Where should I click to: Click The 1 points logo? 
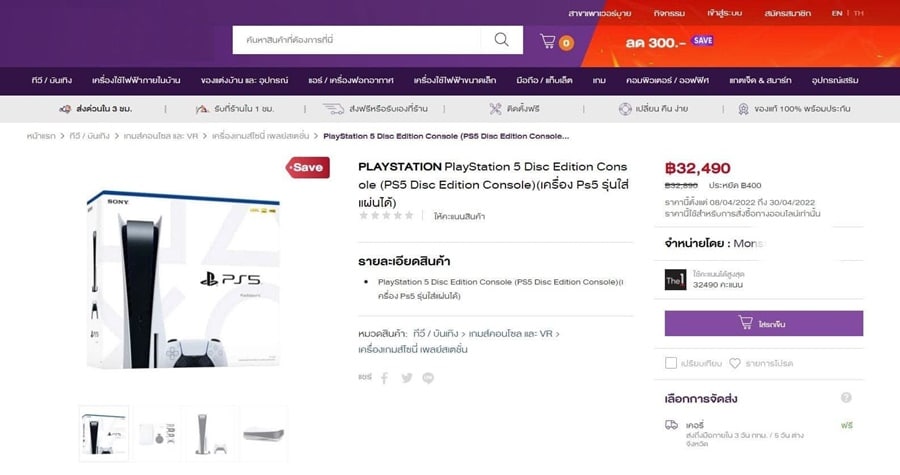(x=676, y=279)
